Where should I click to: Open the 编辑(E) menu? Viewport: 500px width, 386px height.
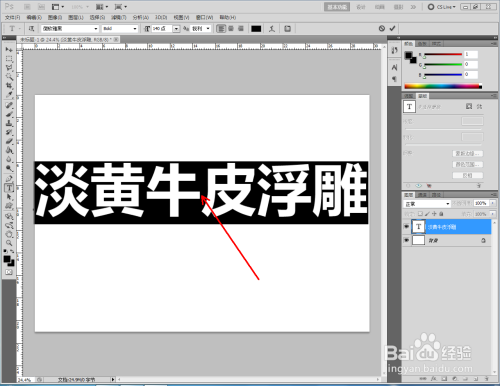(34, 17)
